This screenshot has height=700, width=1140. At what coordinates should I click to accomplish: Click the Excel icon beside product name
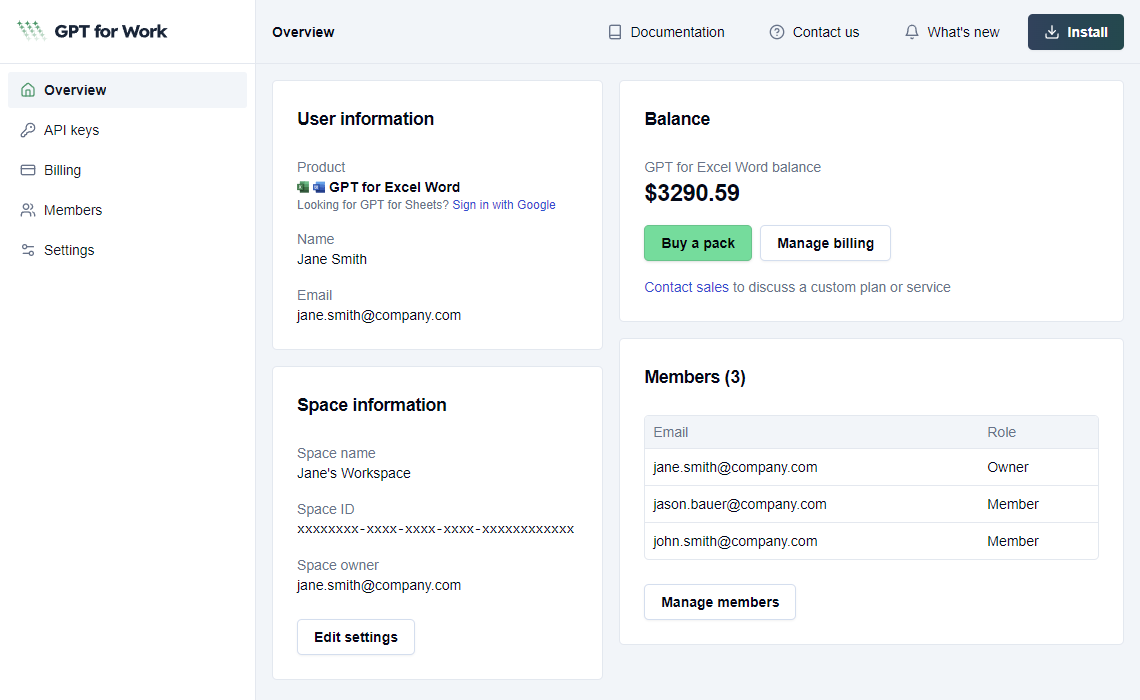[x=303, y=188]
